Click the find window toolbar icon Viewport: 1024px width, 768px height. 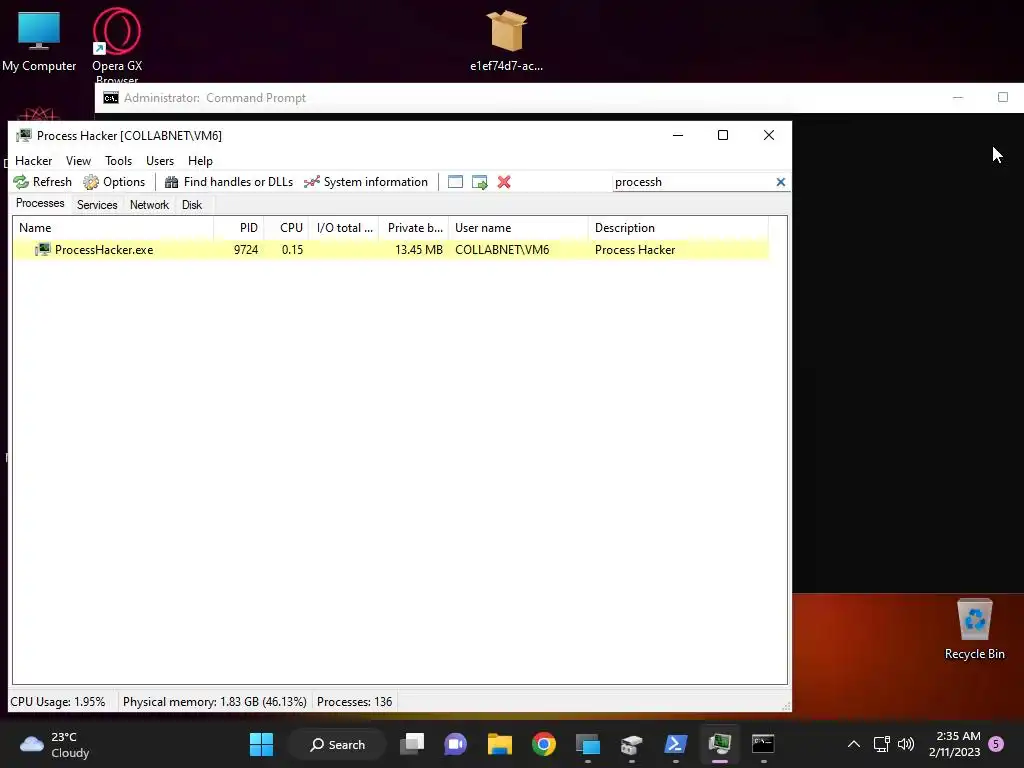pyautogui.click(x=455, y=182)
